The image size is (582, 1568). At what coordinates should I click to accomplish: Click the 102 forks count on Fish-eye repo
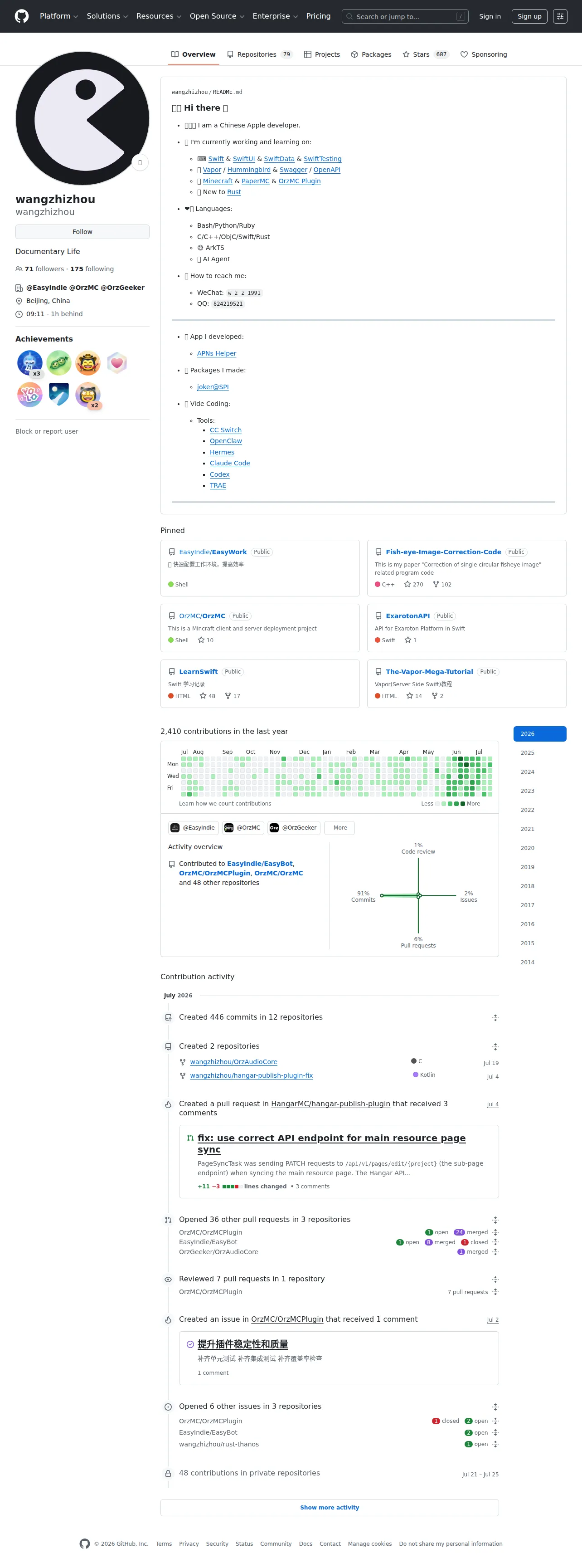click(x=442, y=584)
